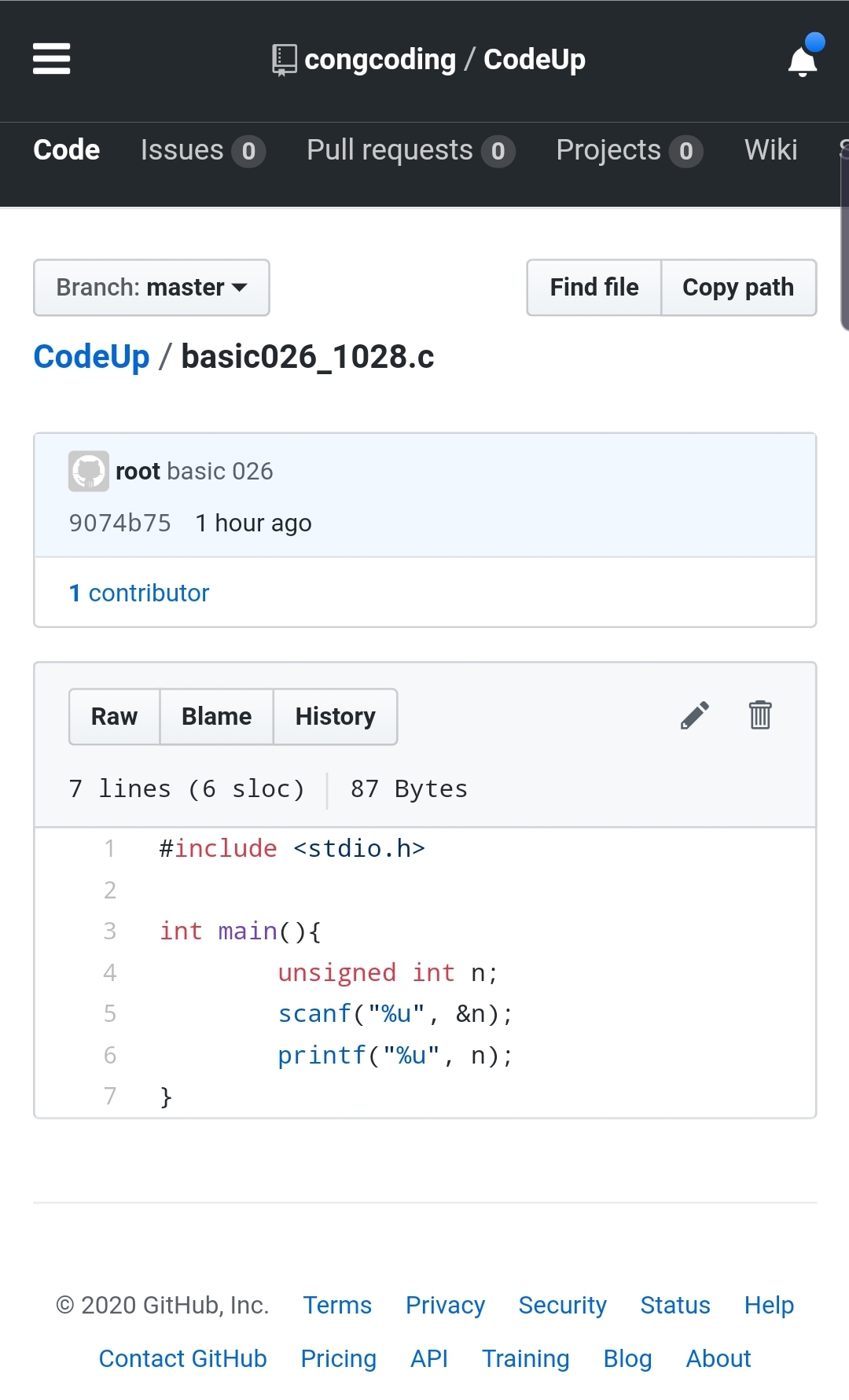Click the scanf code line
The height and width of the screenshot is (1400, 849).
(395, 1014)
